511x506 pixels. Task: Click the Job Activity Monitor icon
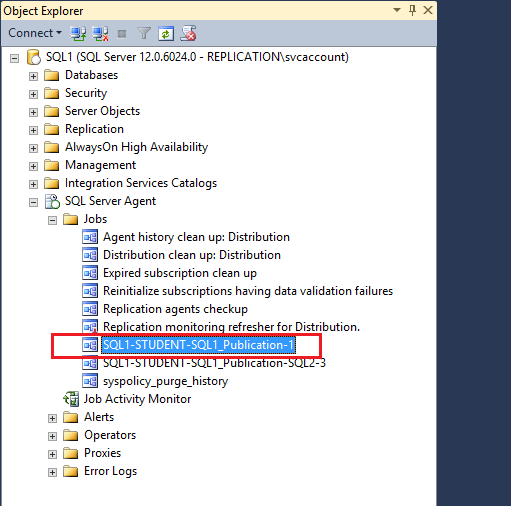point(71,399)
